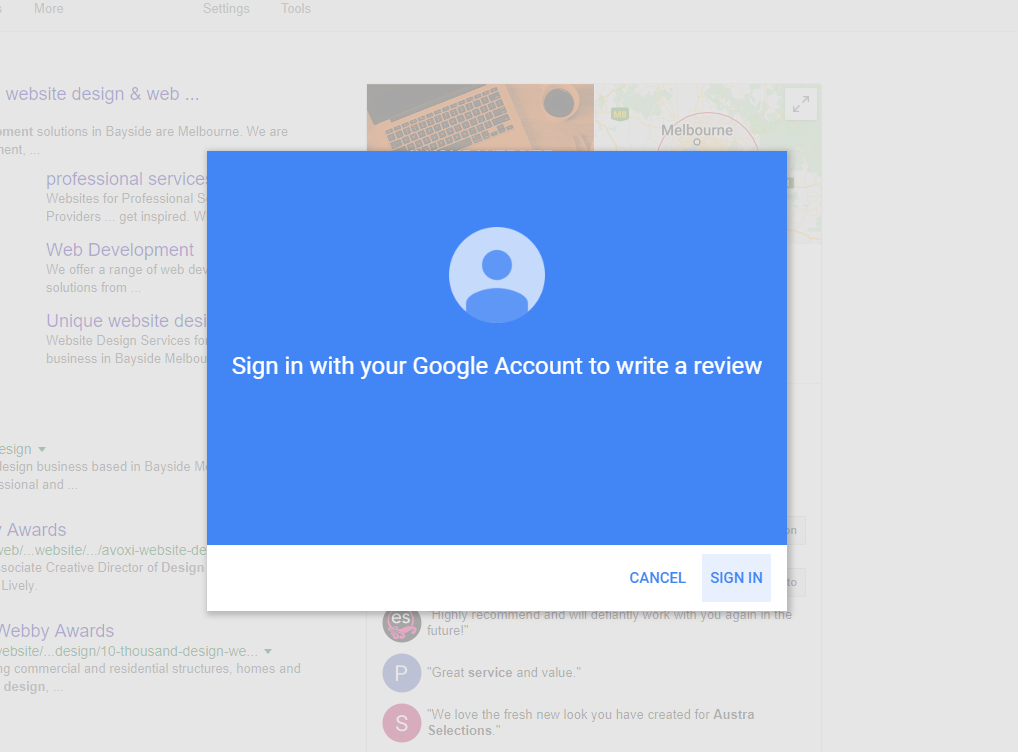Click the SIGN IN button

point(736,577)
